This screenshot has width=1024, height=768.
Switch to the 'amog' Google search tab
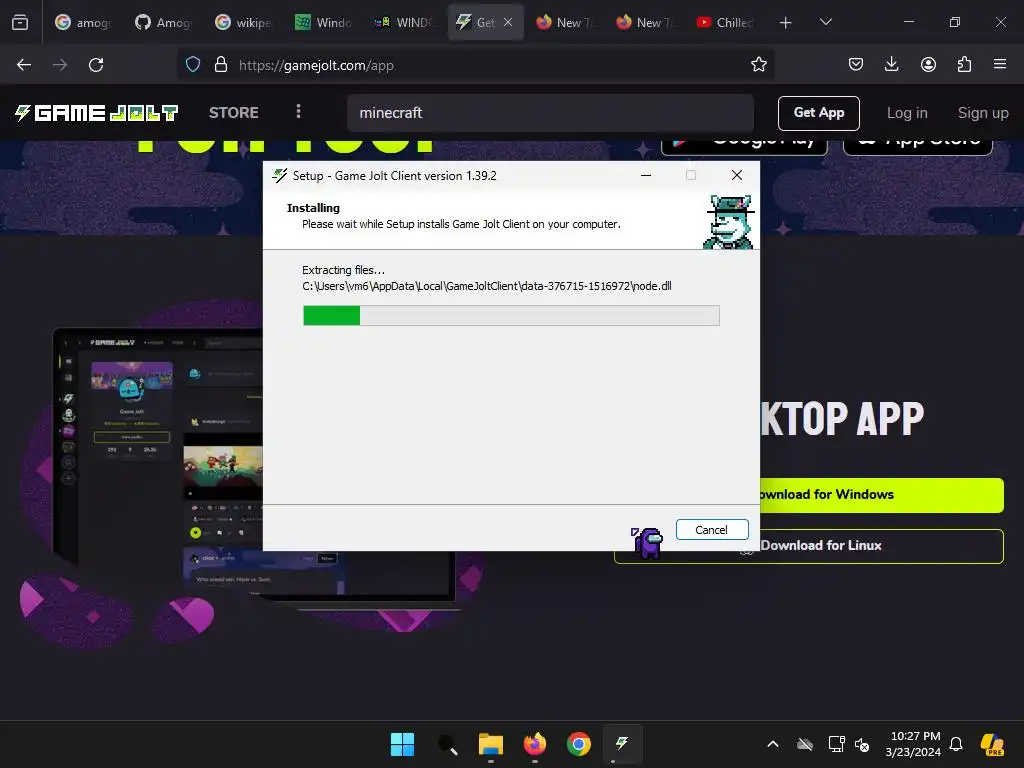tap(84, 22)
